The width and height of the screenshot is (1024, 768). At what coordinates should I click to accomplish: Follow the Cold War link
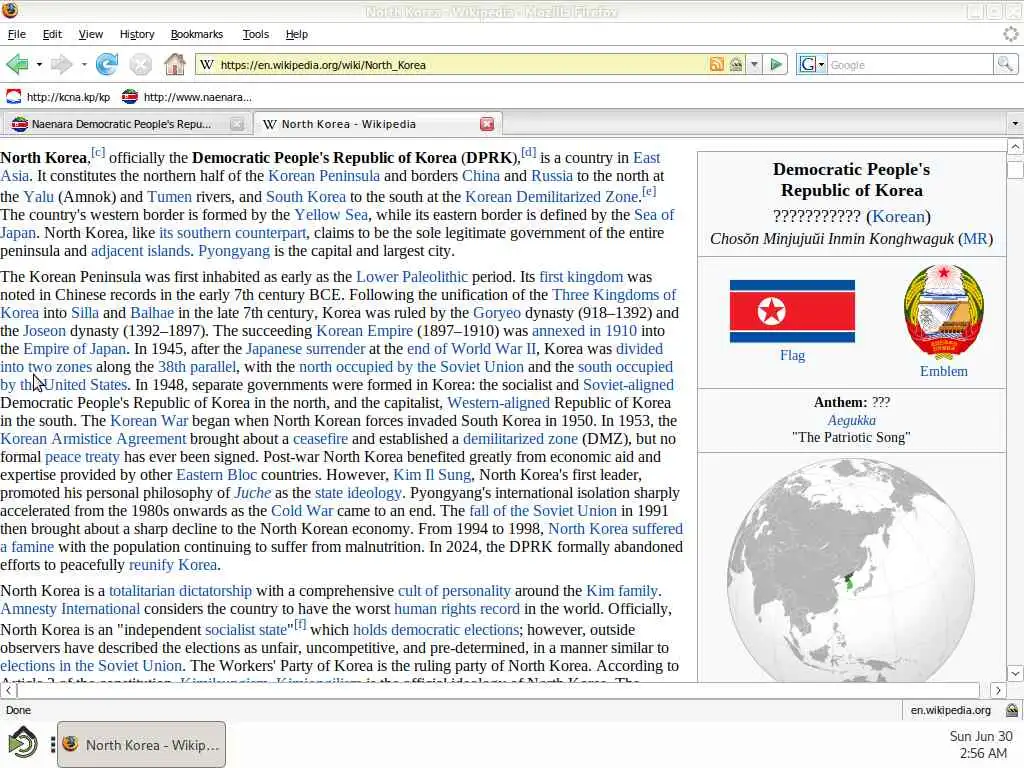(302, 511)
